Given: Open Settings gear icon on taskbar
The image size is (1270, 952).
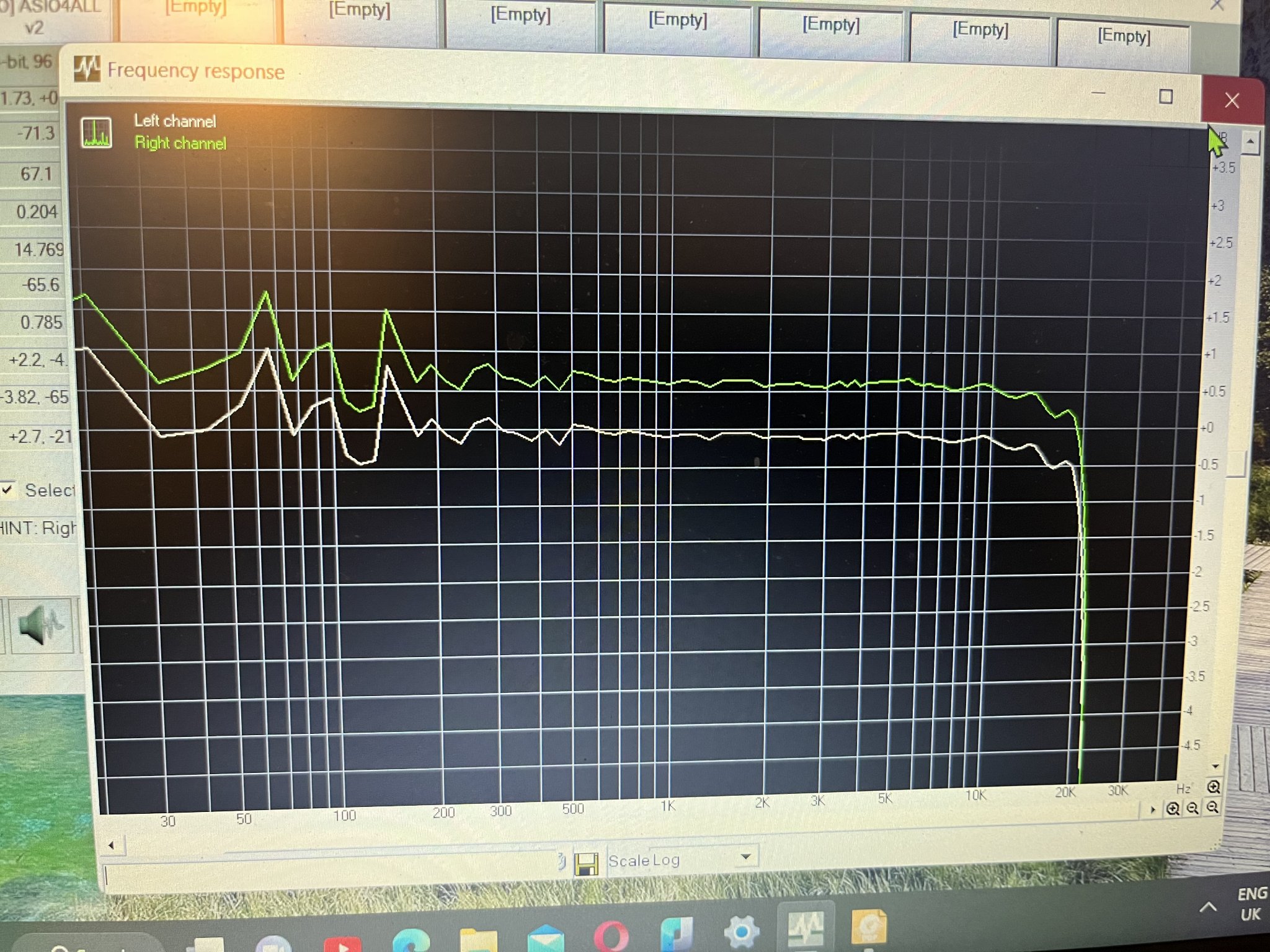Looking at the screenshot, I should click(741, 931).
